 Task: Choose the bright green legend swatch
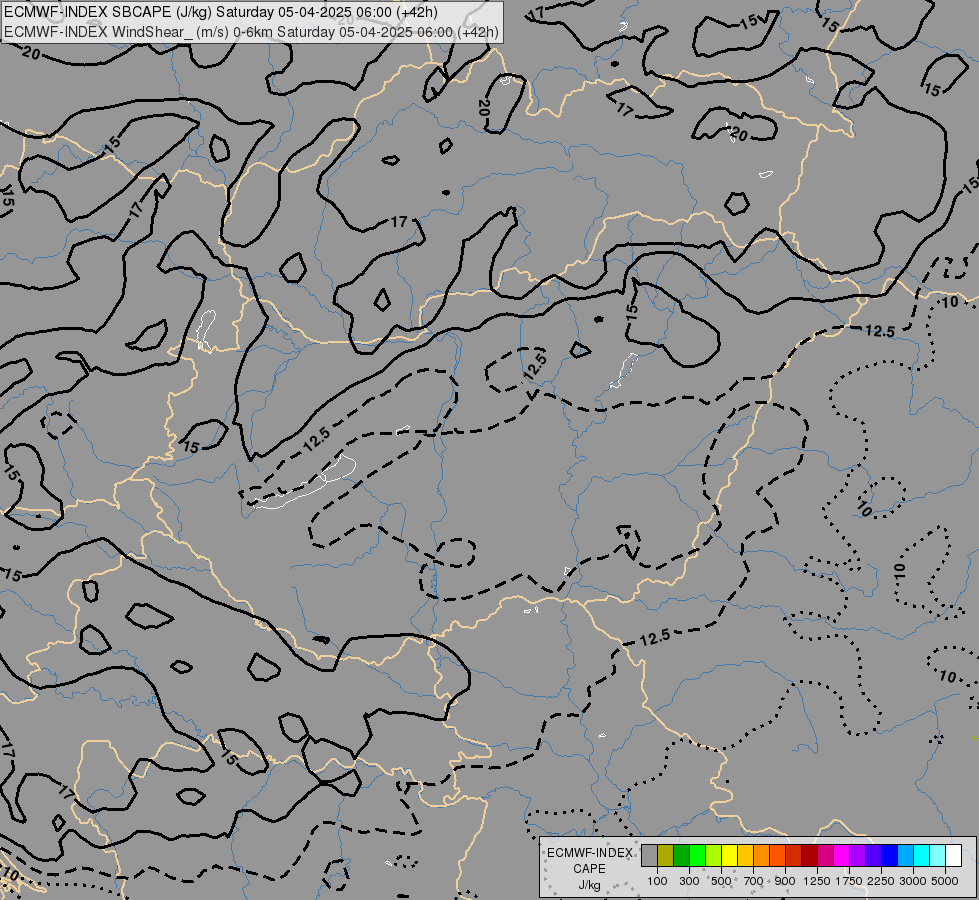pos(697,856)
